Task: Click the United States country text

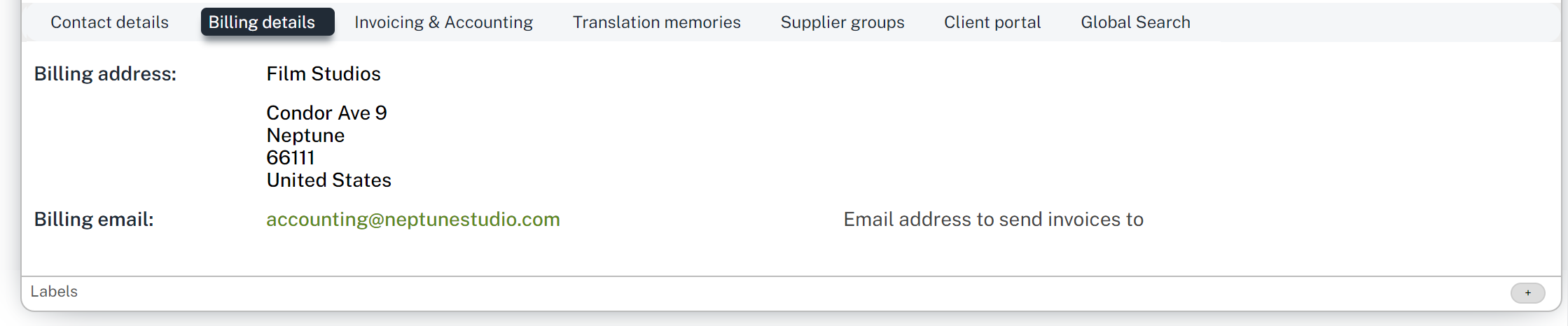Action: (x=328, y=180)
